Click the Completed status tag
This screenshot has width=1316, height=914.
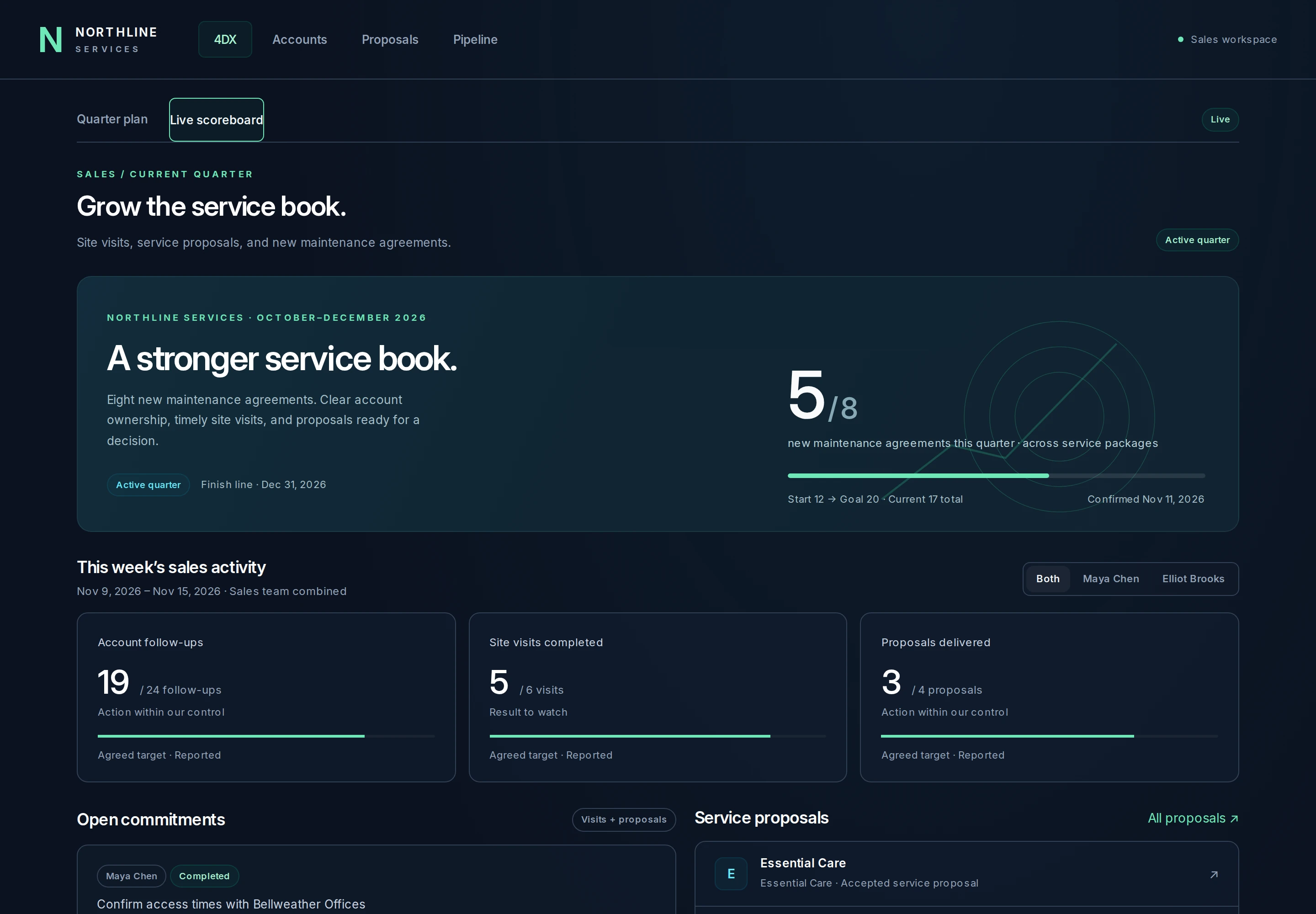coord(204,876)
